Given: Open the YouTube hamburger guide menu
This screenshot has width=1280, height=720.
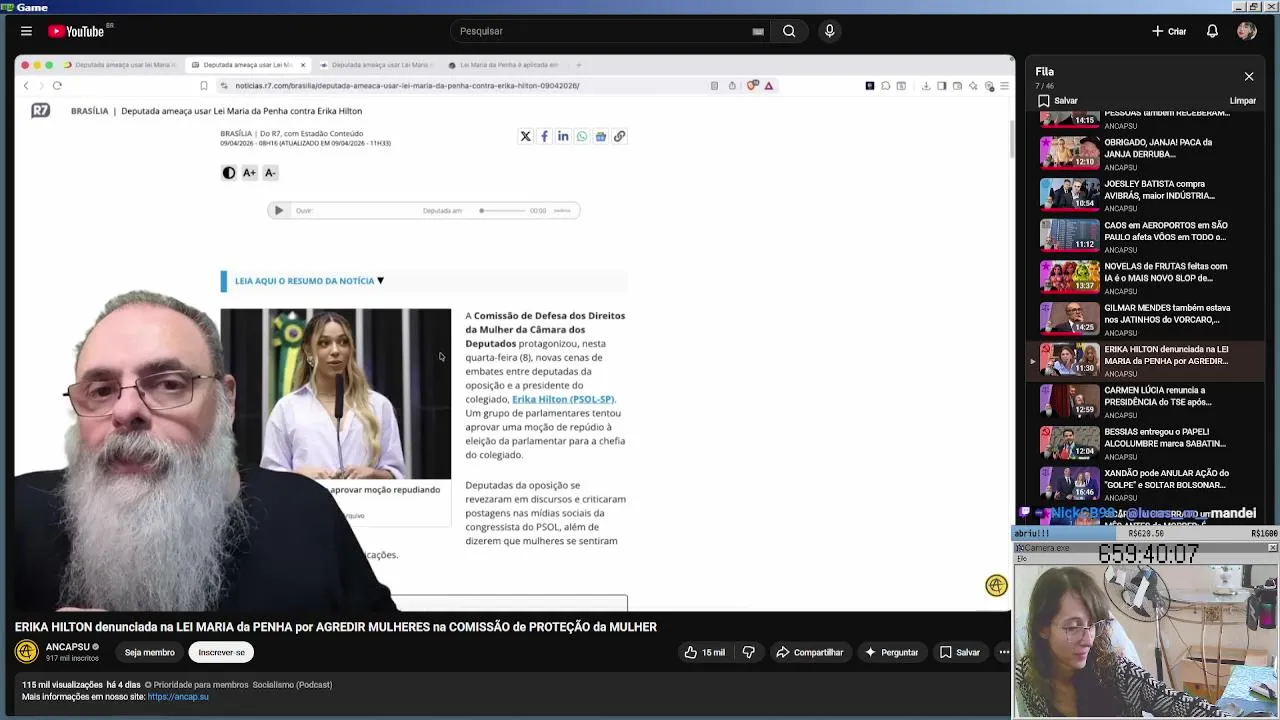Looking at the screenshot, I should tap(26, 31).
